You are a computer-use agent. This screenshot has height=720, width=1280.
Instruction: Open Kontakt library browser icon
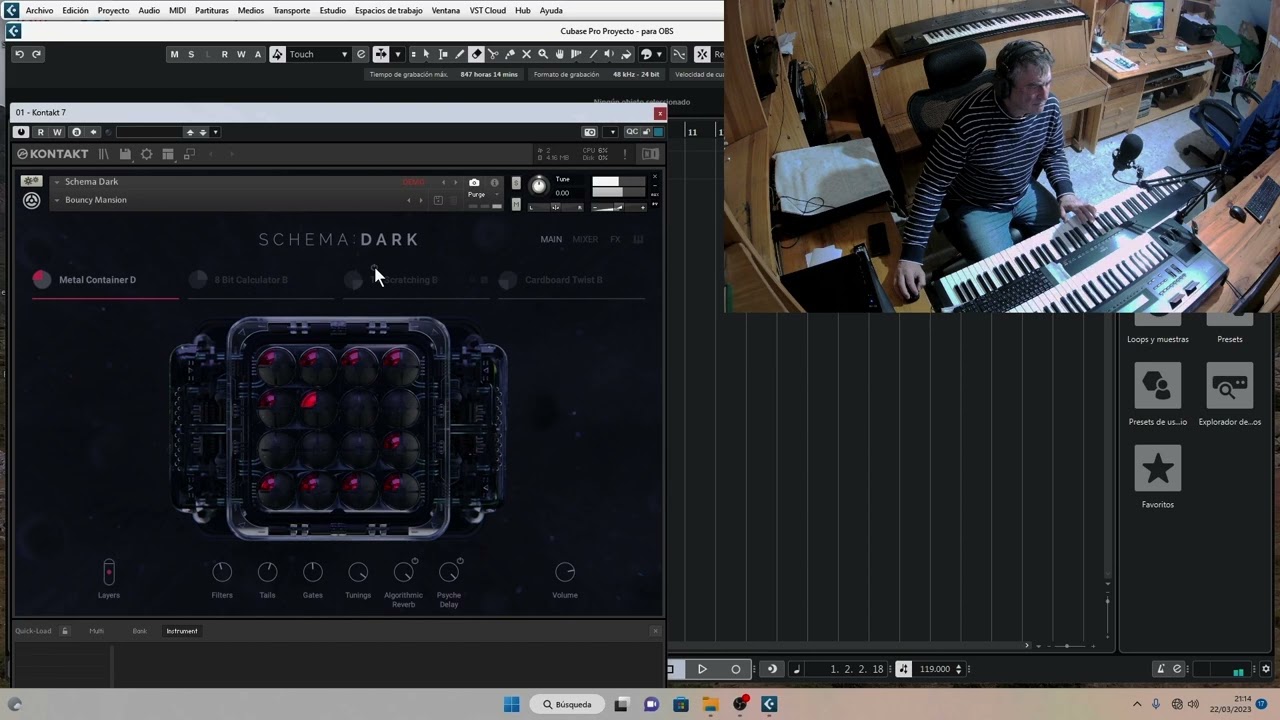pos(103,154)
